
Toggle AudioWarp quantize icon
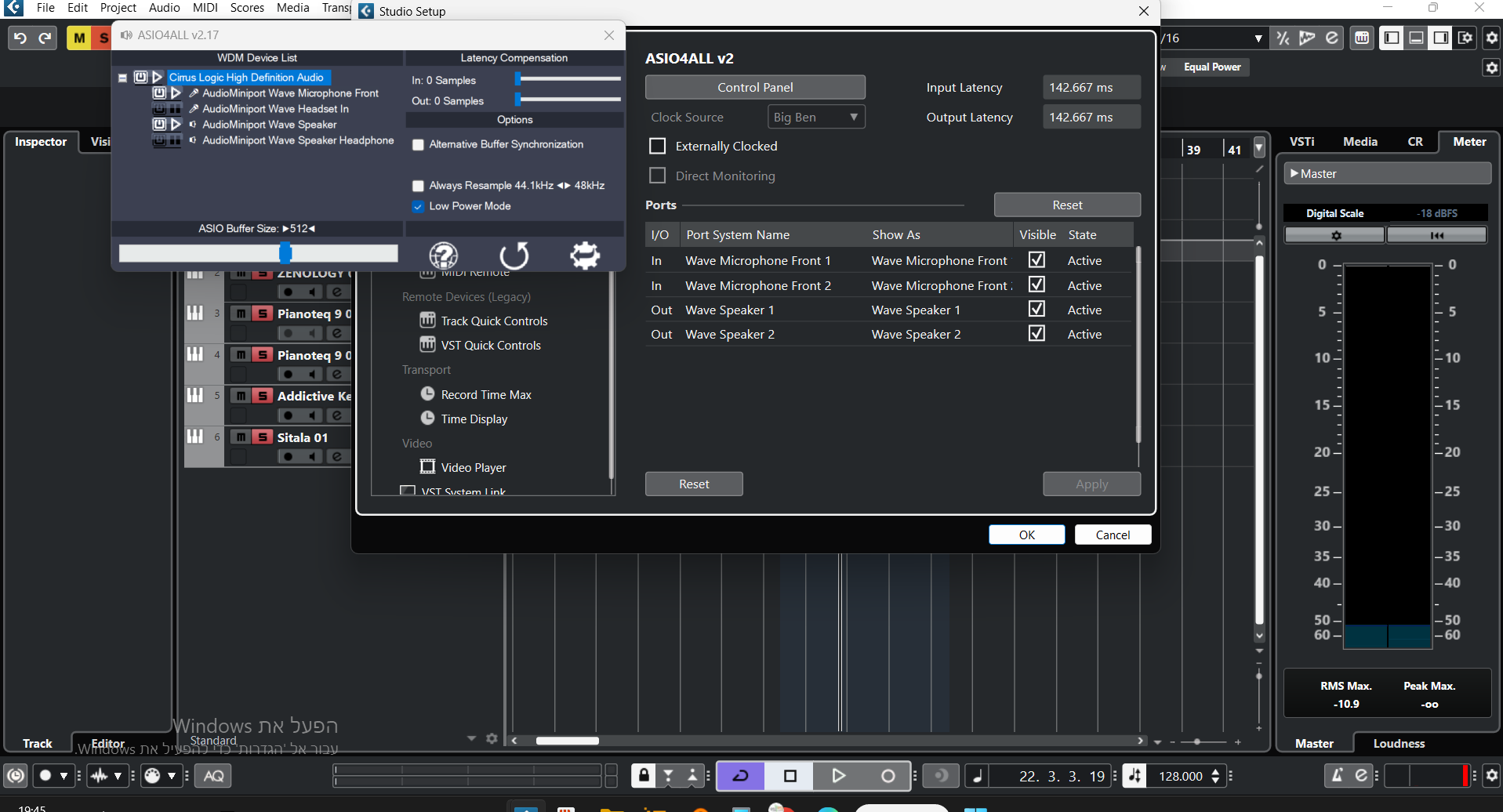click(1307, 38)
